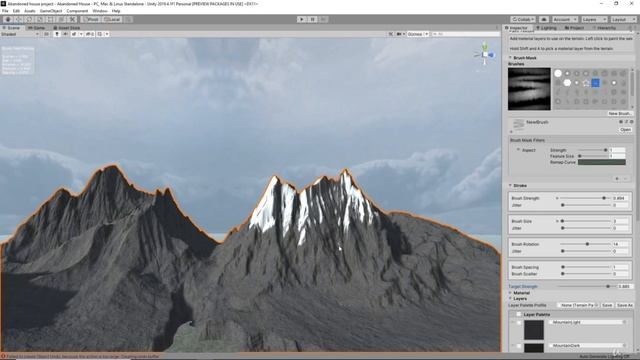The height and width of the screenshot is (360, 640).
Task: Switch to the Game tab
Action: 37,28
